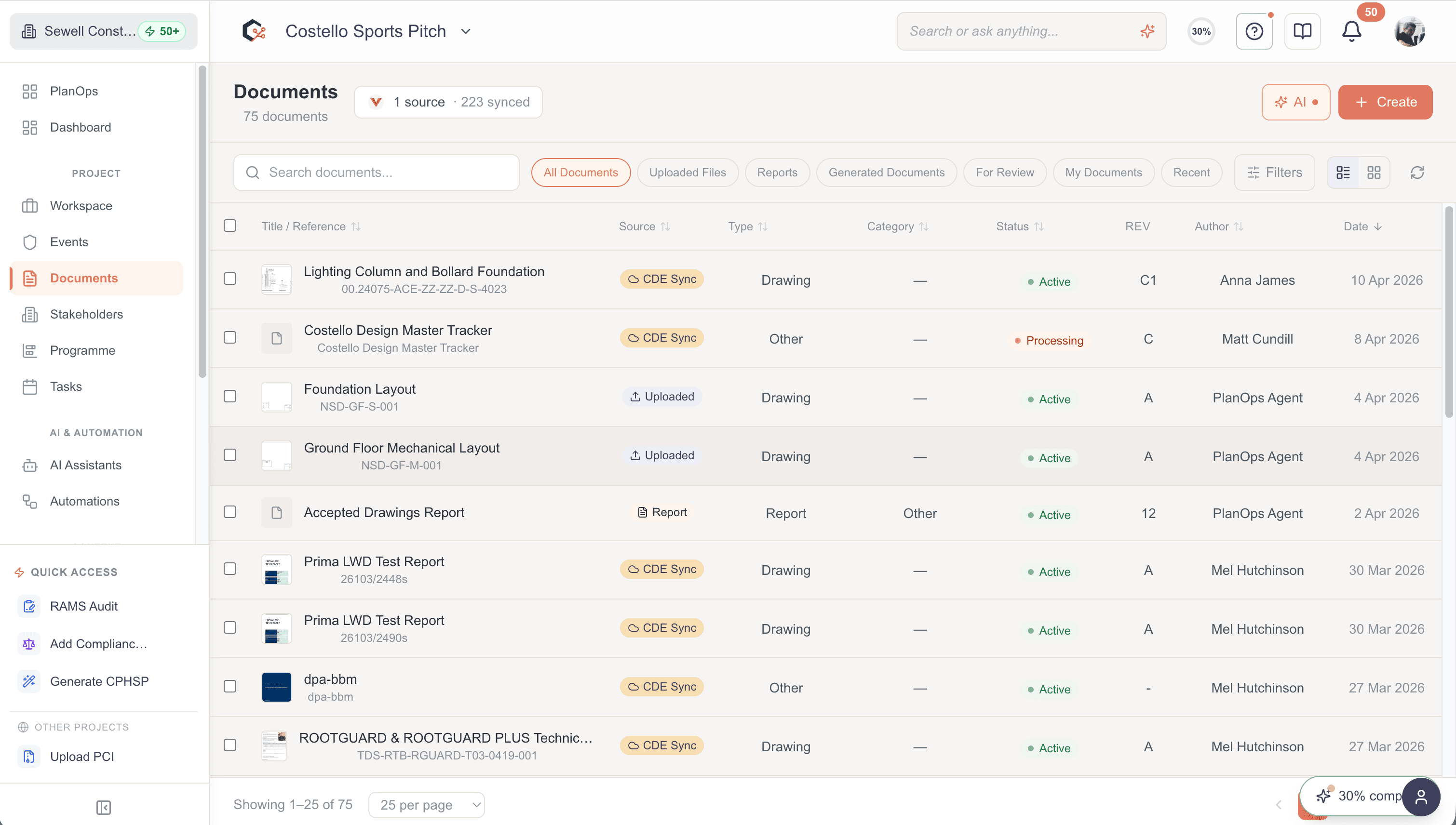Check the Accepted Drawings Report row
Image resolution: width=1456 pixels, height=825 pixels.
point(230,512)
